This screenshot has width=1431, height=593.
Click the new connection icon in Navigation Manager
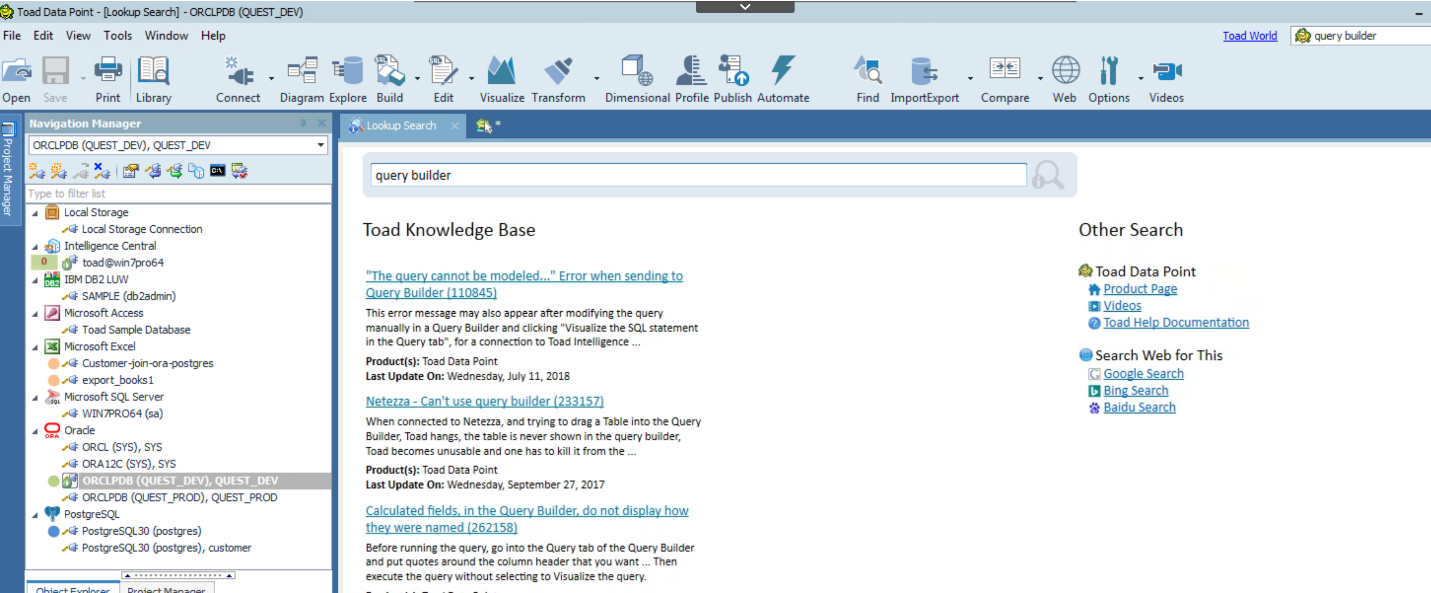36,171
